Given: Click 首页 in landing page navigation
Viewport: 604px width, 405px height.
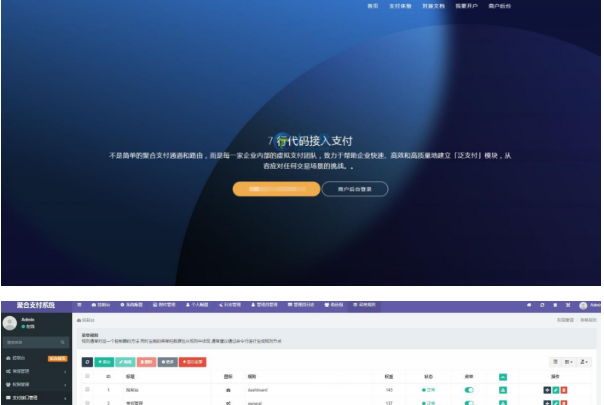Looking at the screenshot, I should [x=372, y=6].
